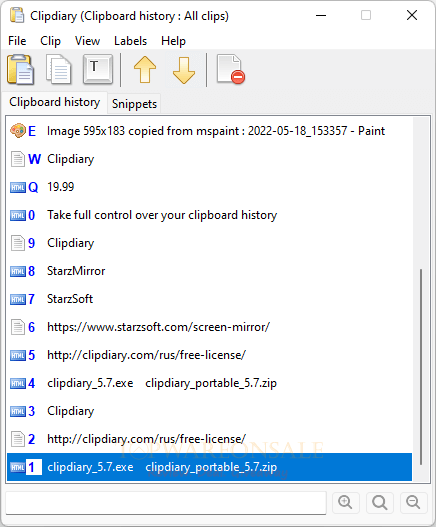Image resolution: width=436 pixels, height=527 pixels.
Task: Select the 19.99 clip
Action: coord(209,187)
